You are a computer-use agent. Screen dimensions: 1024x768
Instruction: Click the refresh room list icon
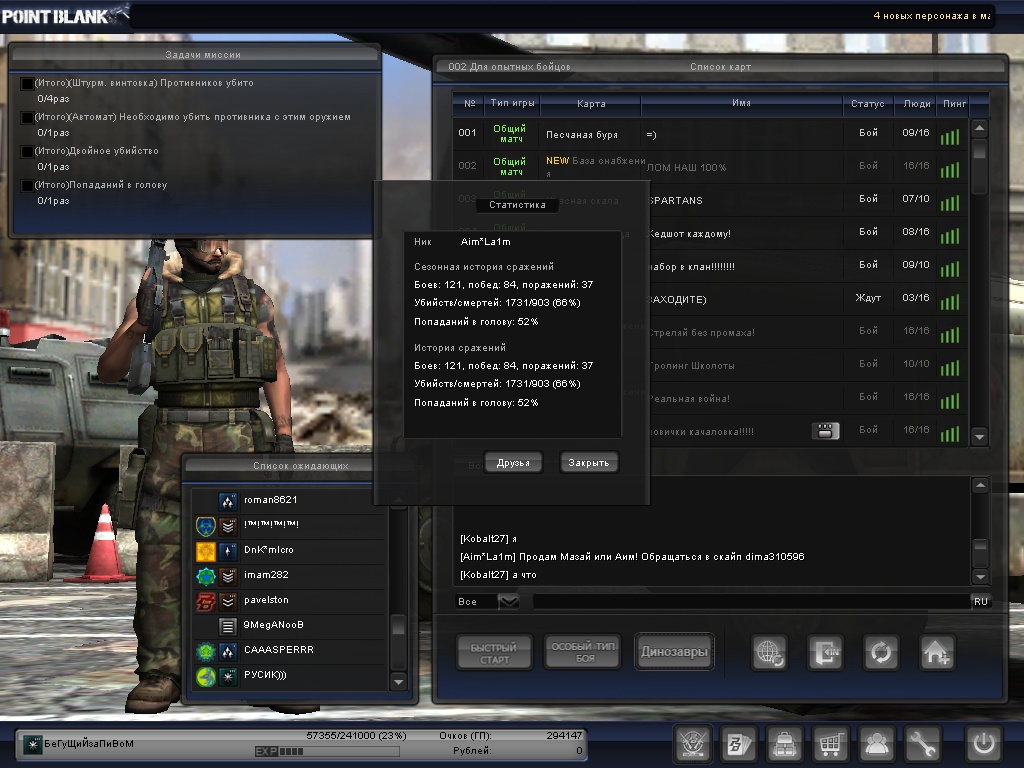coord(881,652)
